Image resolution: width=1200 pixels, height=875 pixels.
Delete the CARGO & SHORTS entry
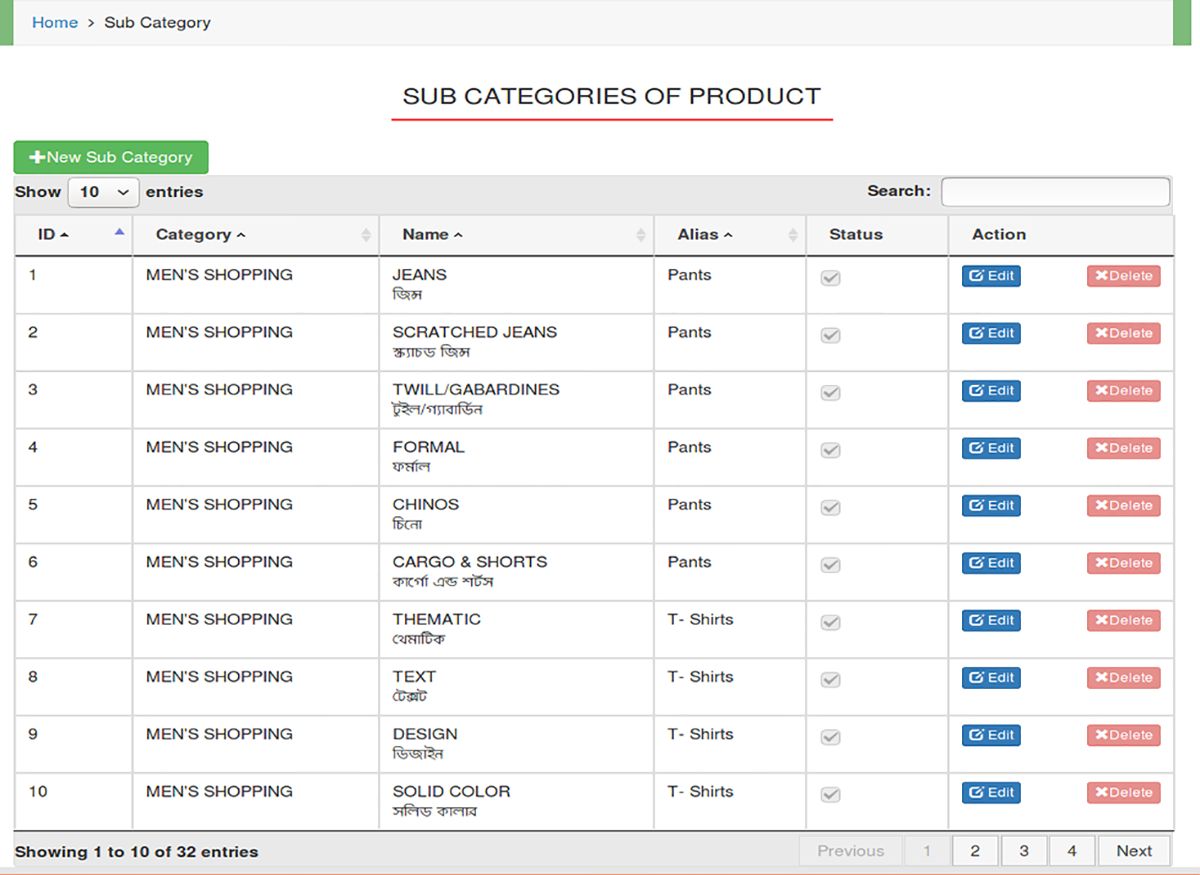1123,563
